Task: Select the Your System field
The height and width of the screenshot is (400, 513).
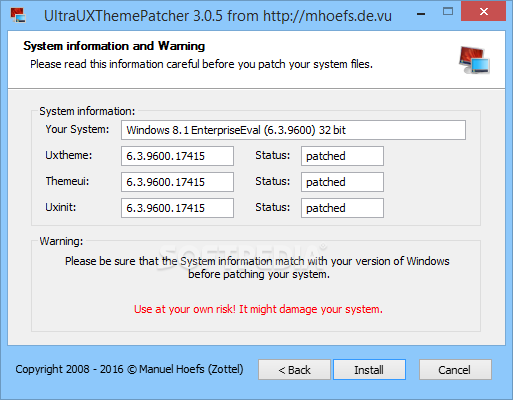Action: pyautogui.click(x=293, y=130)
